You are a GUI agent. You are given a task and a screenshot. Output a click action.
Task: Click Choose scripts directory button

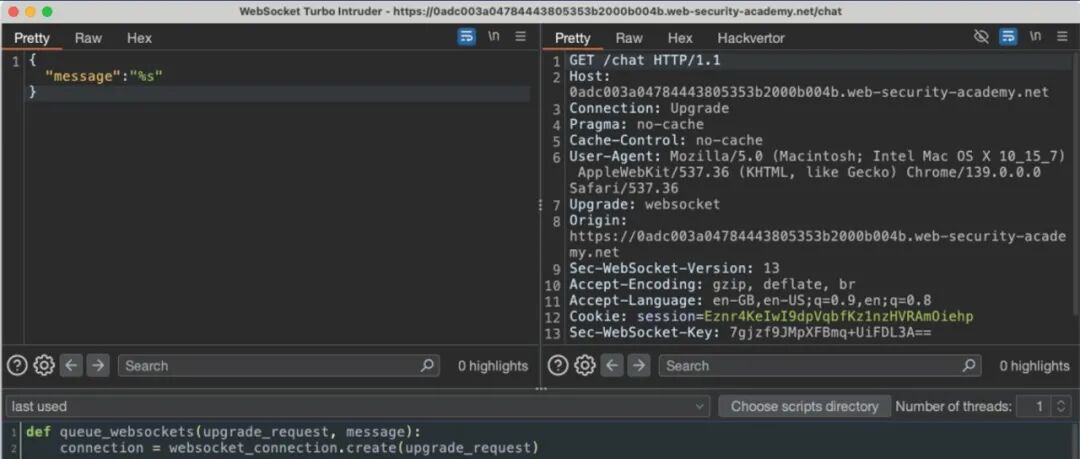(x=804, y=407)
